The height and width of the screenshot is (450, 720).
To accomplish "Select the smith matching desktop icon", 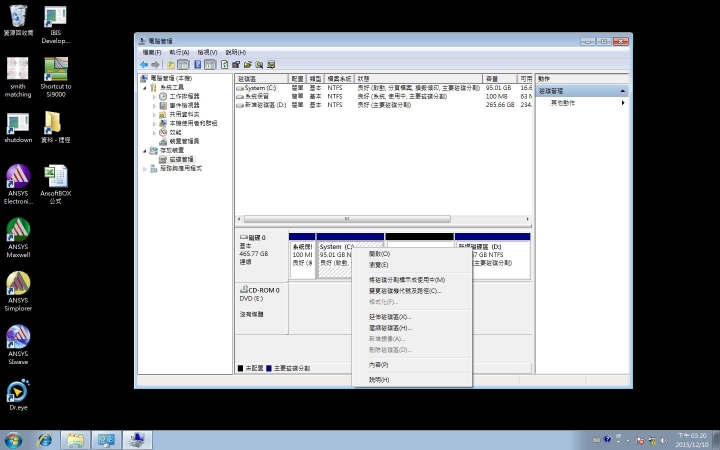I will (18, 78).
